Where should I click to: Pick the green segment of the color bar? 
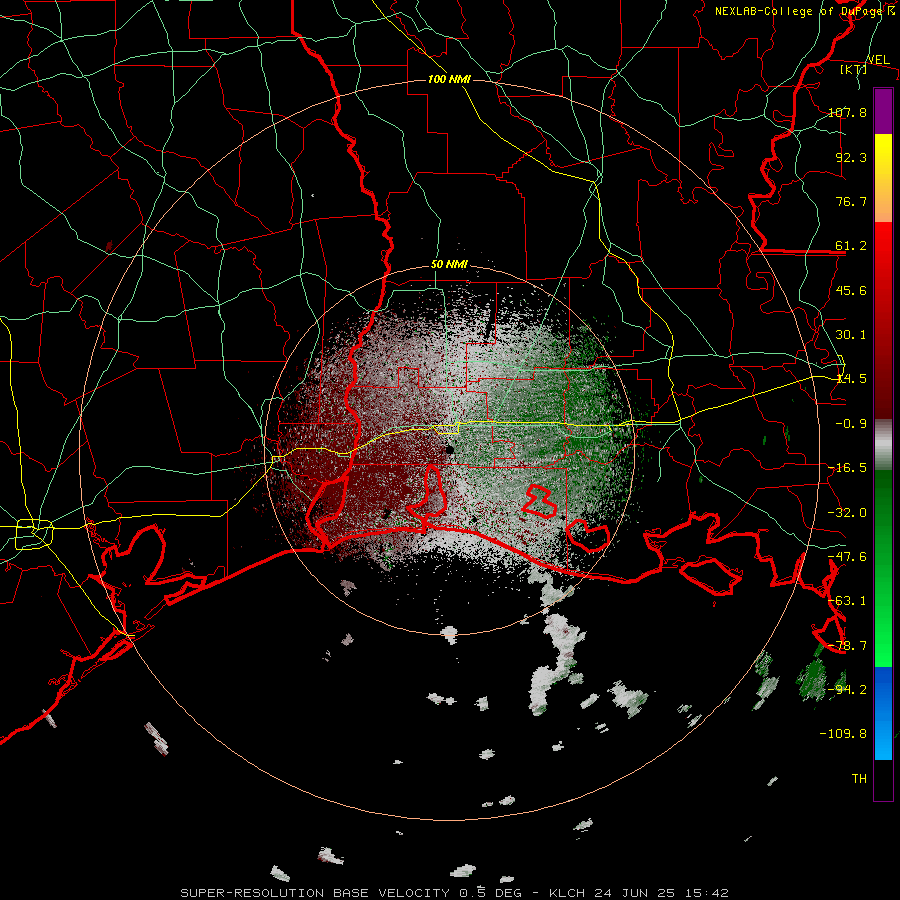pyautogui.click(x=883, y=568)
